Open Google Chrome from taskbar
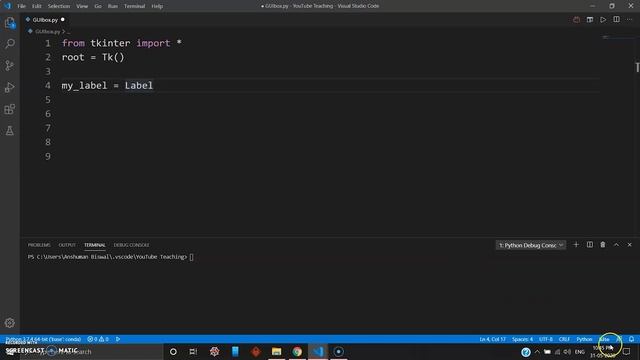Screen dimensions: 640x360 click(x=297, y=351)
